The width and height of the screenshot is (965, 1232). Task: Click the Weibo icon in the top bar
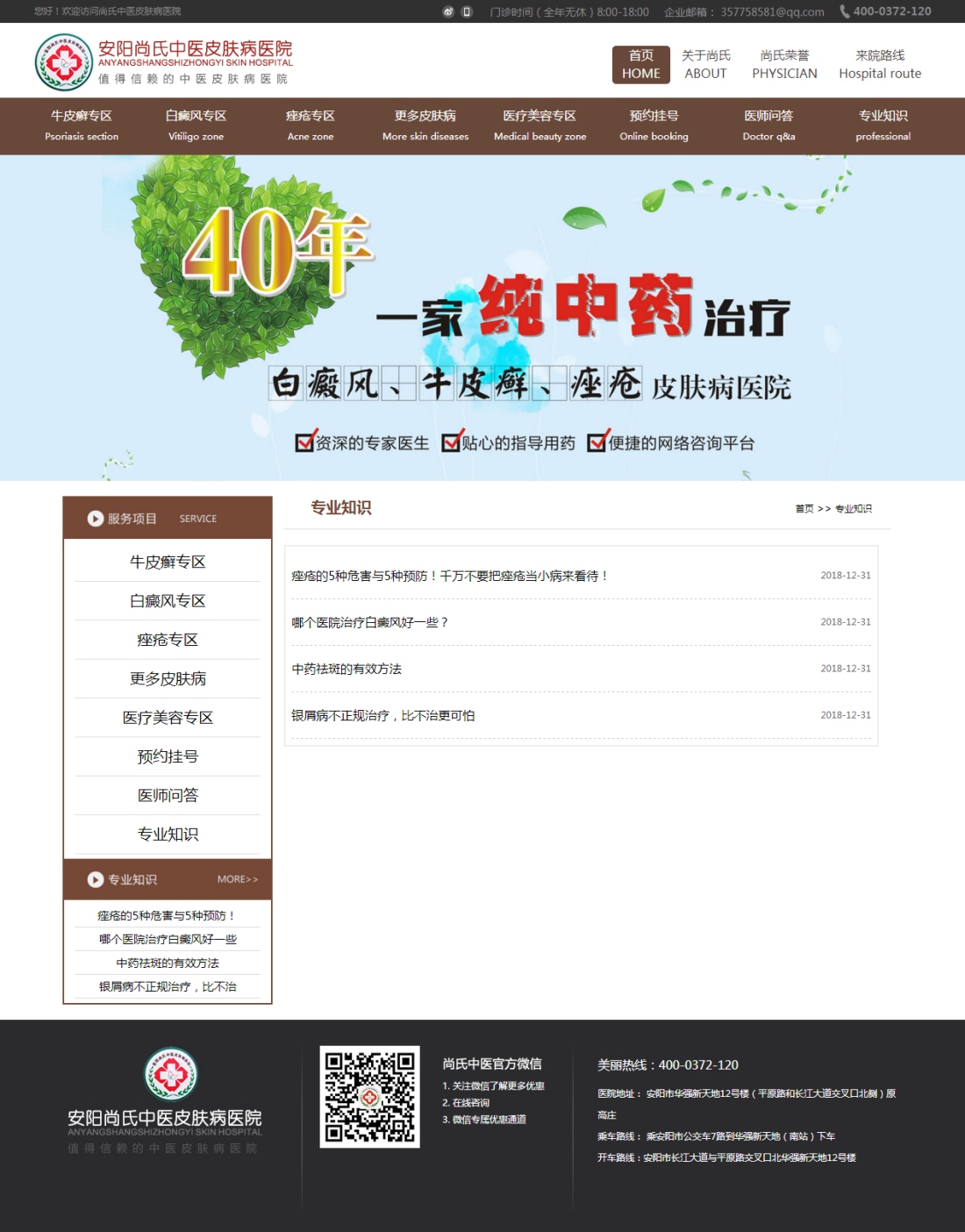tap(448, 11)
